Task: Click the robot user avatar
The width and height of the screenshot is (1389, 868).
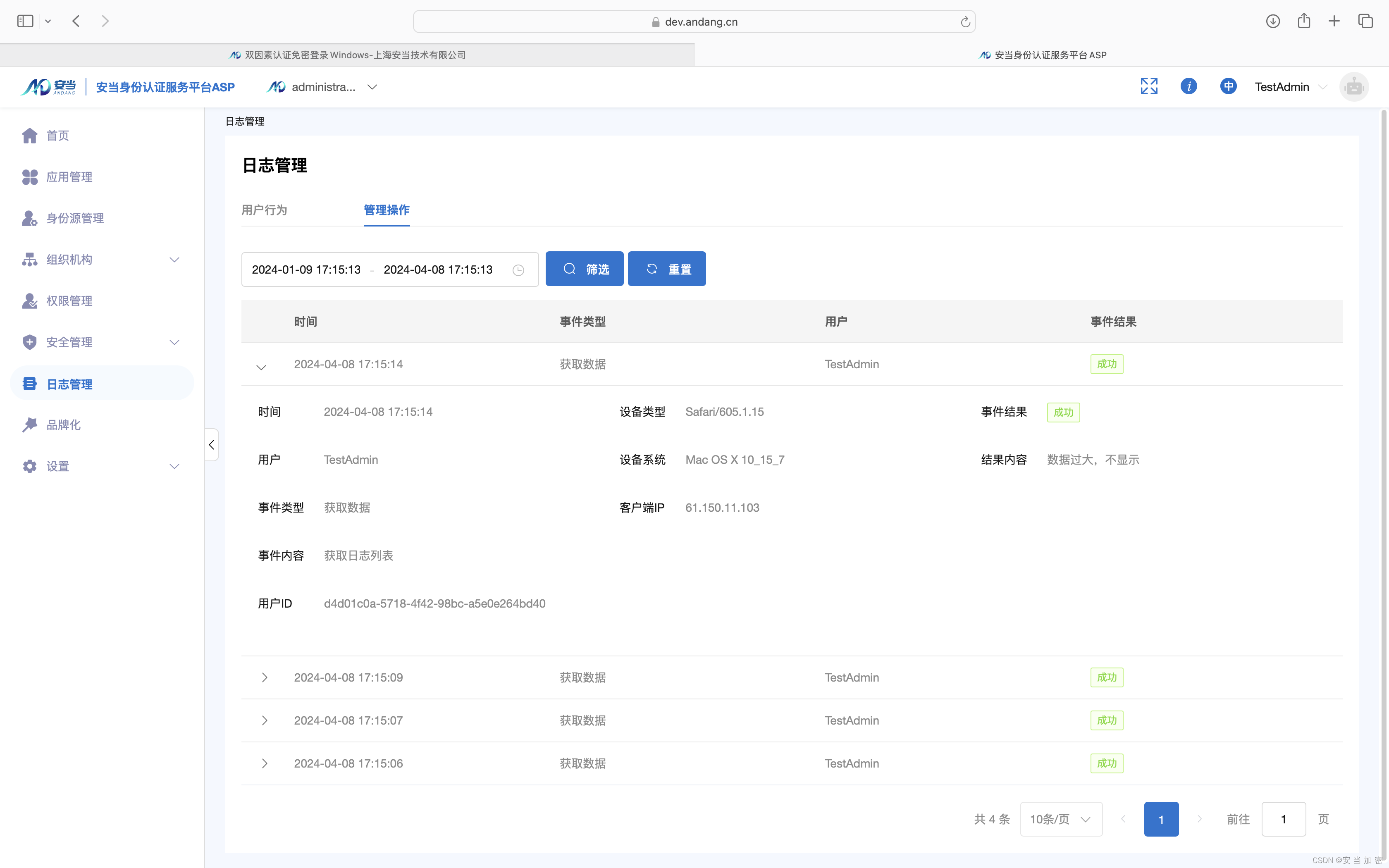Action: click(1353, 87)
